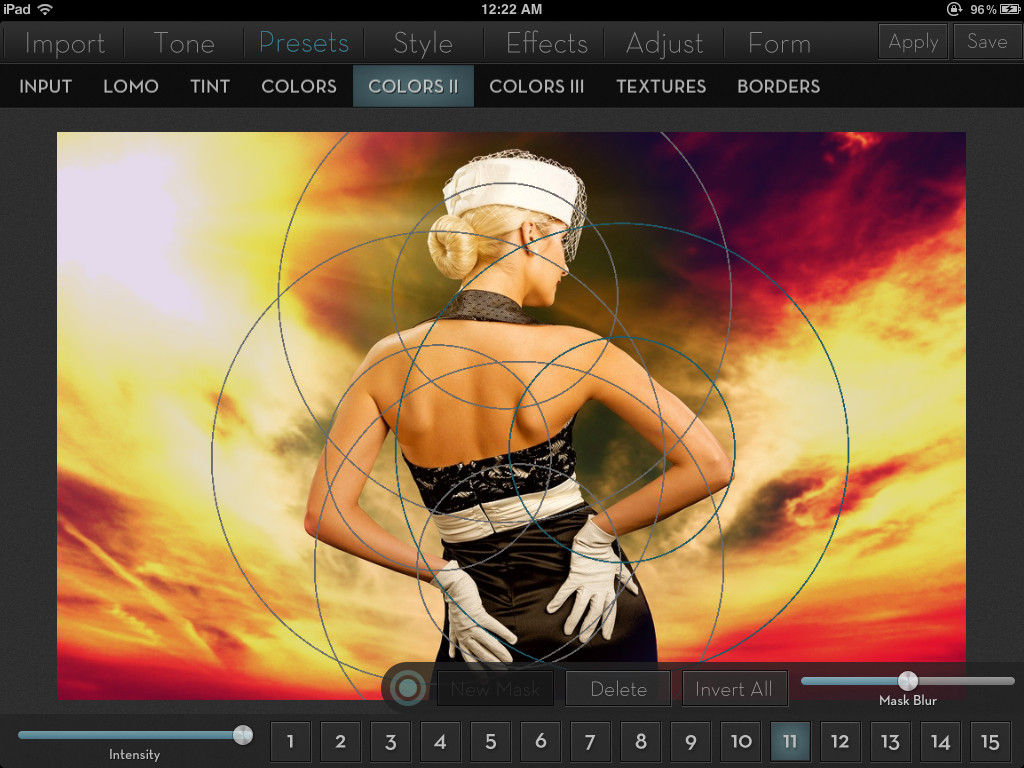Tap the circular mask toggle icon
Screen dimensions: 1024x768
pos(408,688)
